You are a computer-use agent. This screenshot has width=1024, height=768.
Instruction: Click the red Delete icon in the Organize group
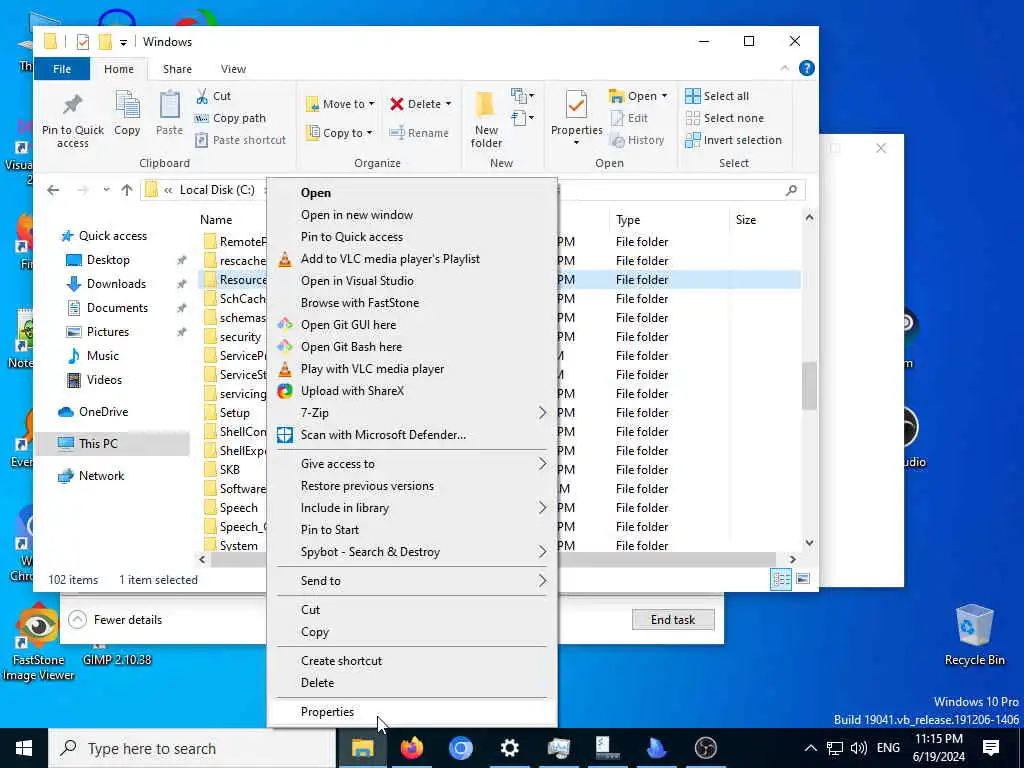click(x=396, y=104)
